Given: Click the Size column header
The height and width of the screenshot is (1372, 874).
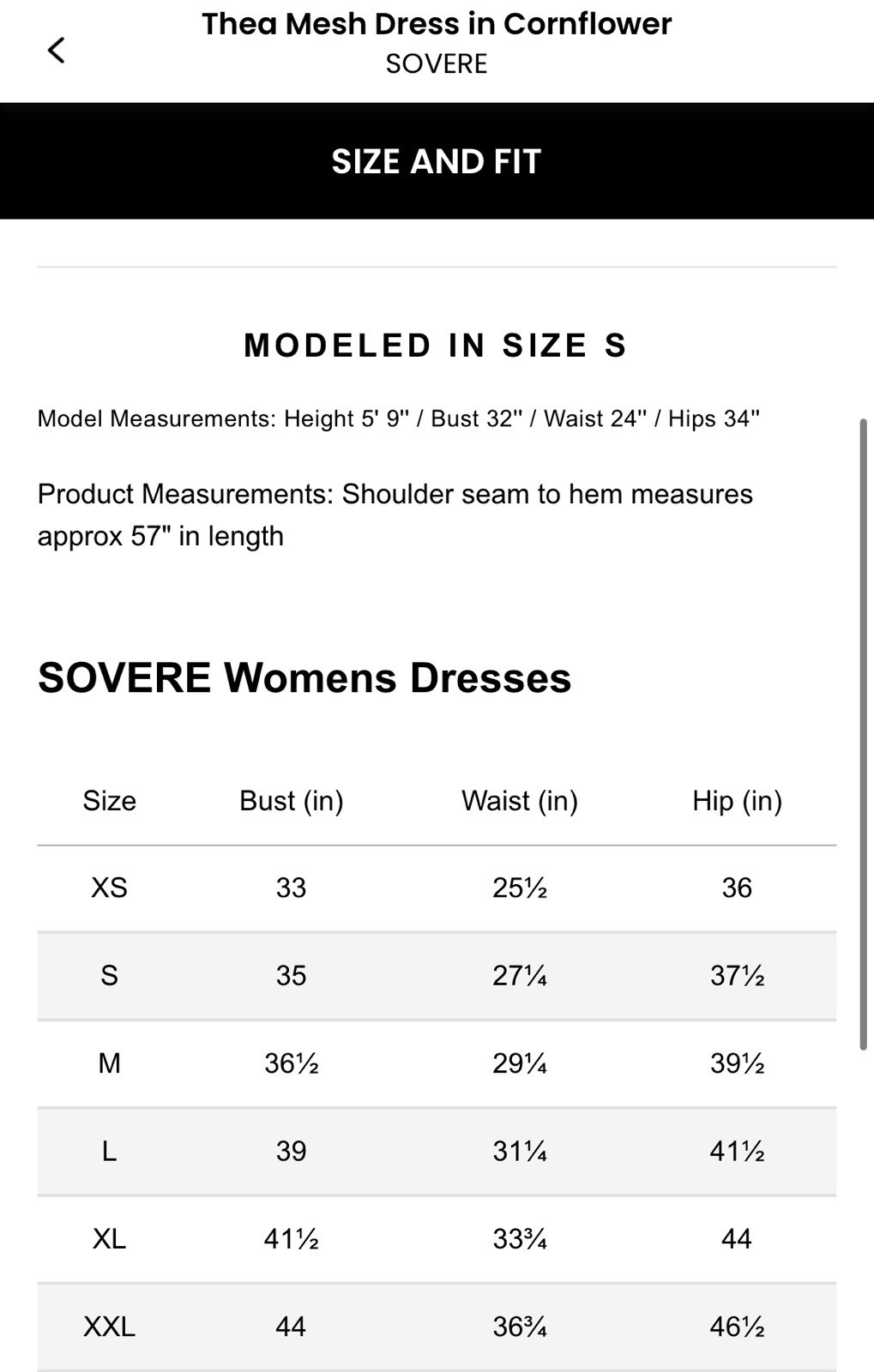Looking at the screenshot, I should 108,801.
